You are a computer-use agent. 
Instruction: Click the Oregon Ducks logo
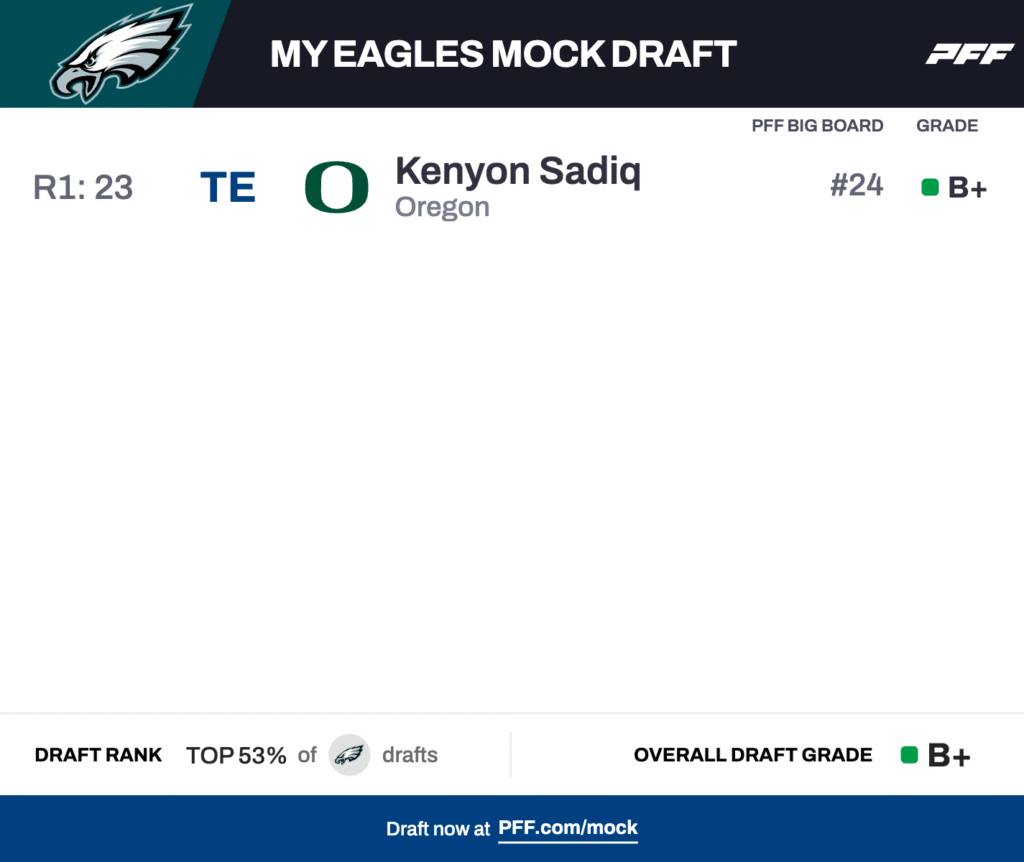(x=336, y=187)
